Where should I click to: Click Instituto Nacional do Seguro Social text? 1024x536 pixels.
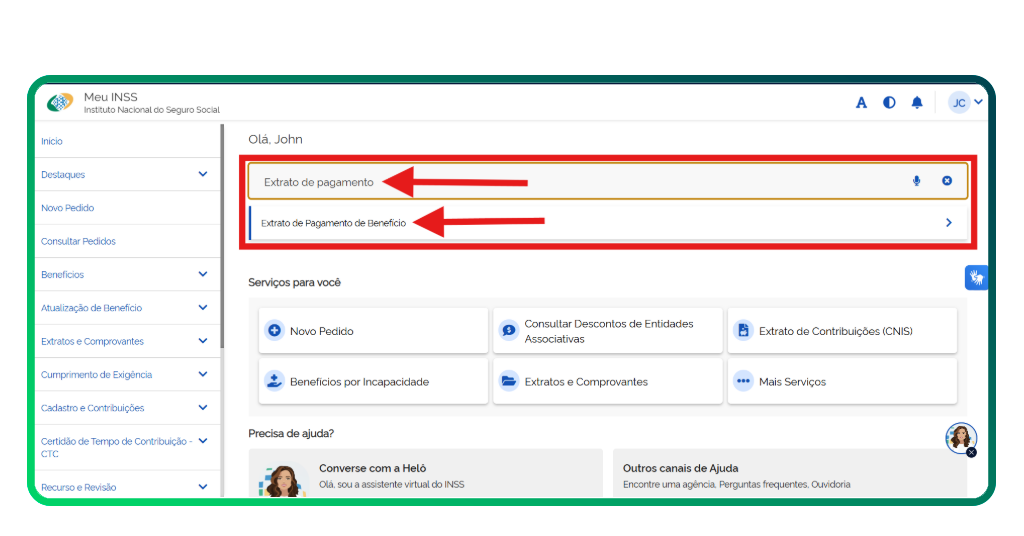click(152, 110)
